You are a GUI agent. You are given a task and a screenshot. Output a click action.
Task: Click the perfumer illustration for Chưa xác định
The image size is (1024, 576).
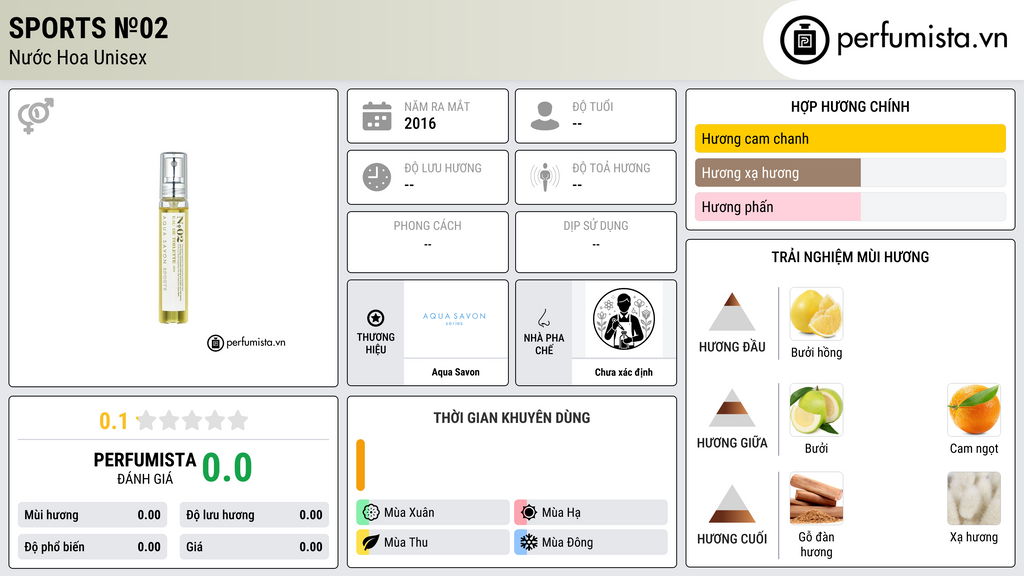(624, 319)
